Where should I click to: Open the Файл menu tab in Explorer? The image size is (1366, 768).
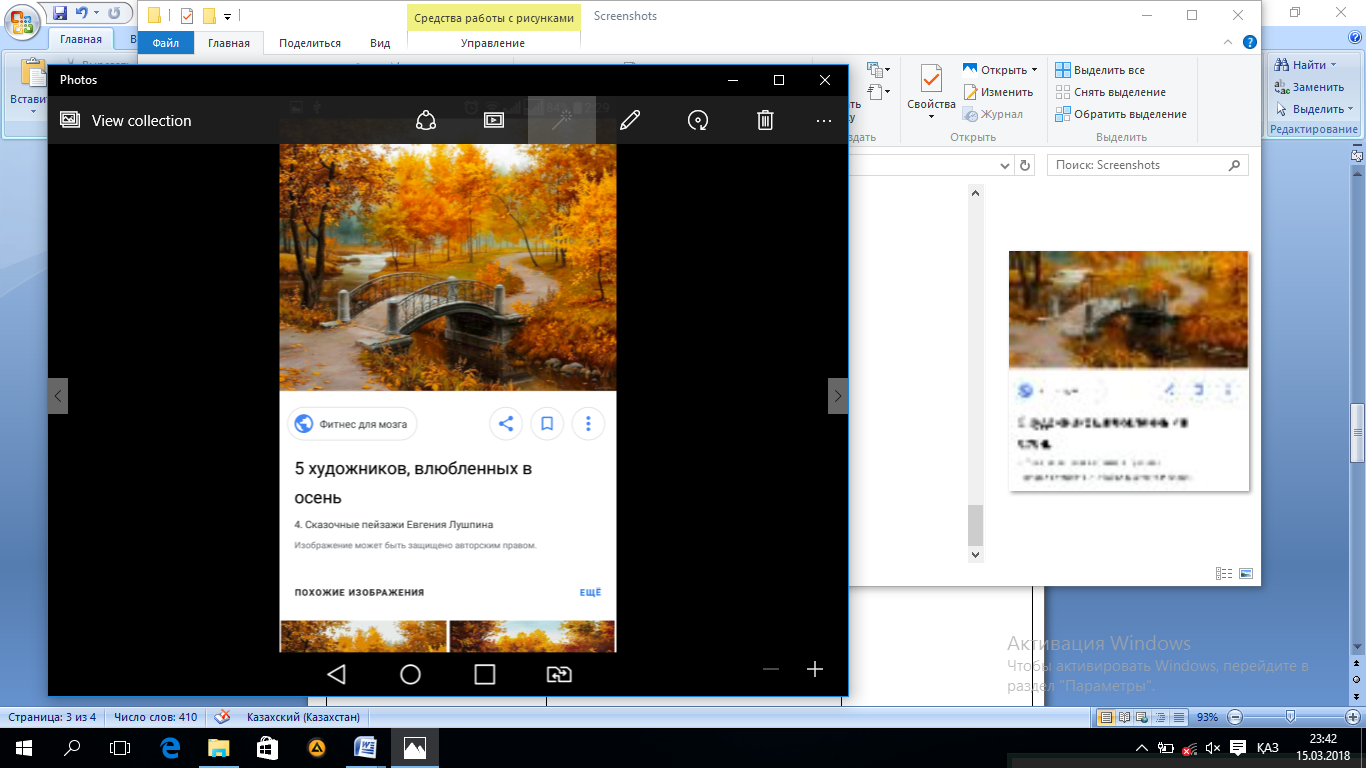[x=166, y=43]
